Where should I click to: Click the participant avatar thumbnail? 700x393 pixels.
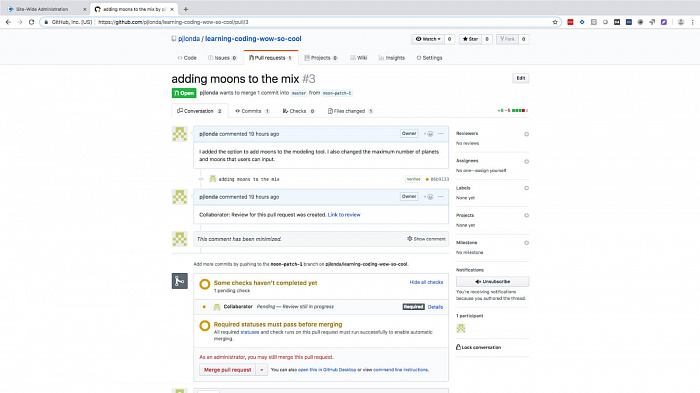point(461,328)
